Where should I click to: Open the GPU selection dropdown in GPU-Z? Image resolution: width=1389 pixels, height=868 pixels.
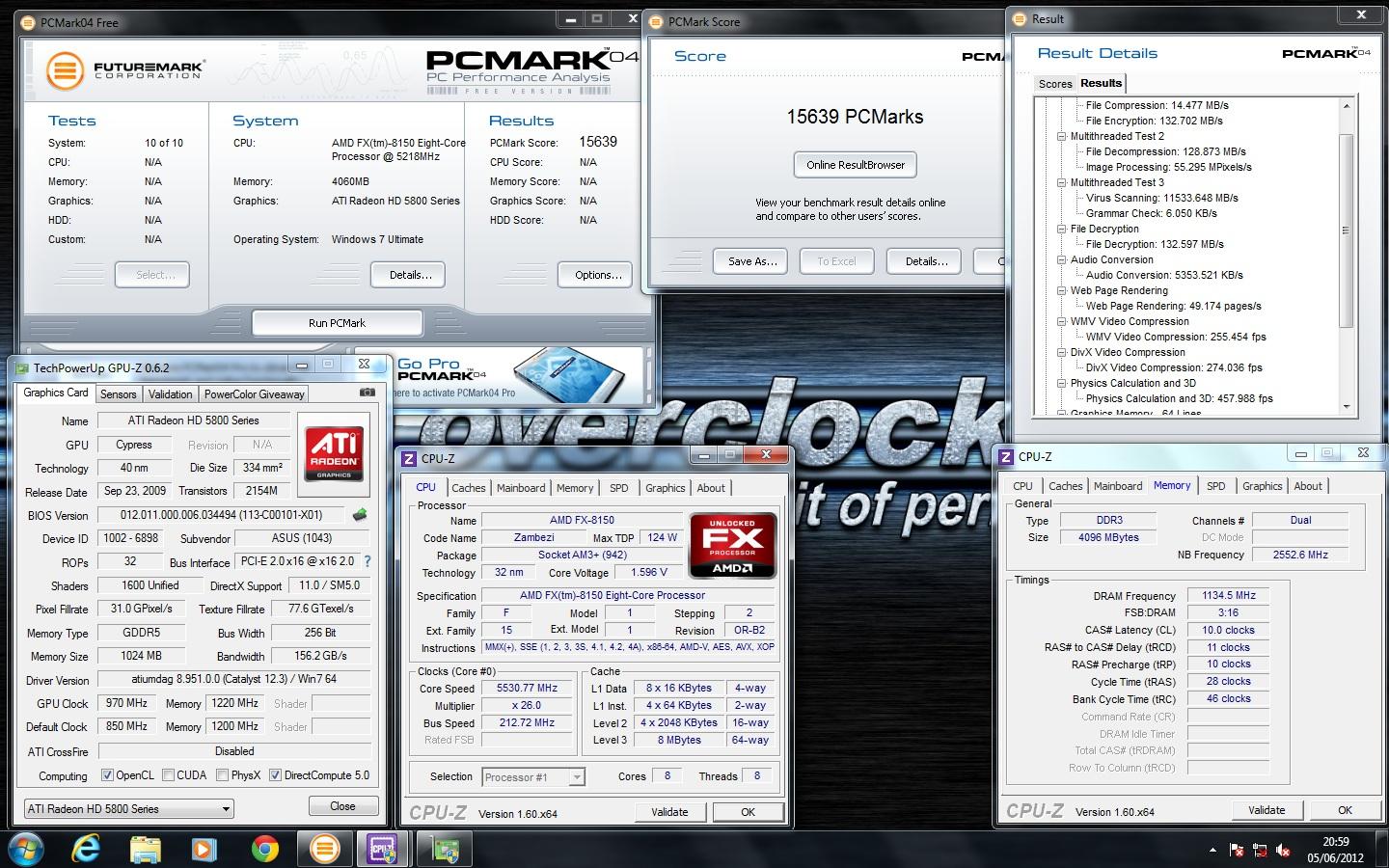click(x=129, y=808)
